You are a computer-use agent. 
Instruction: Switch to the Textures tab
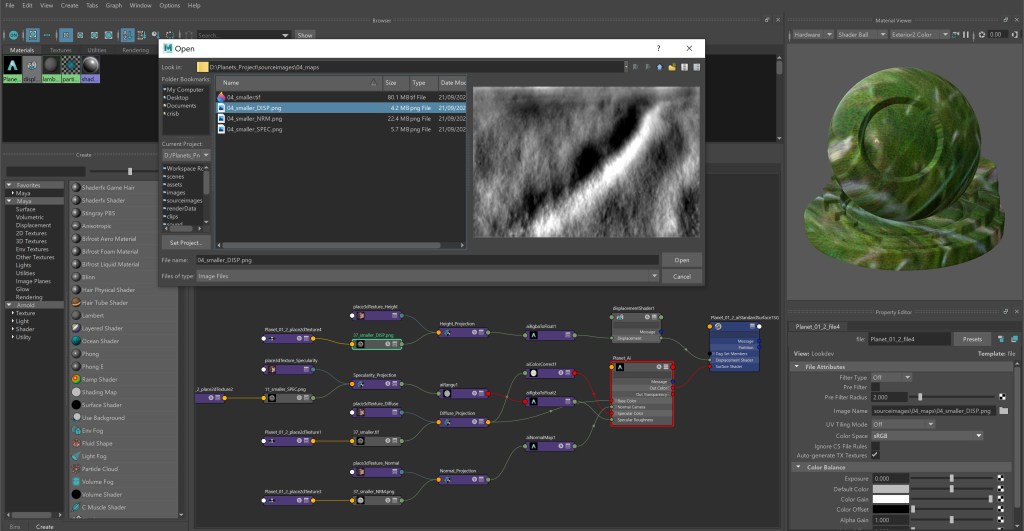tap(60, 49)
